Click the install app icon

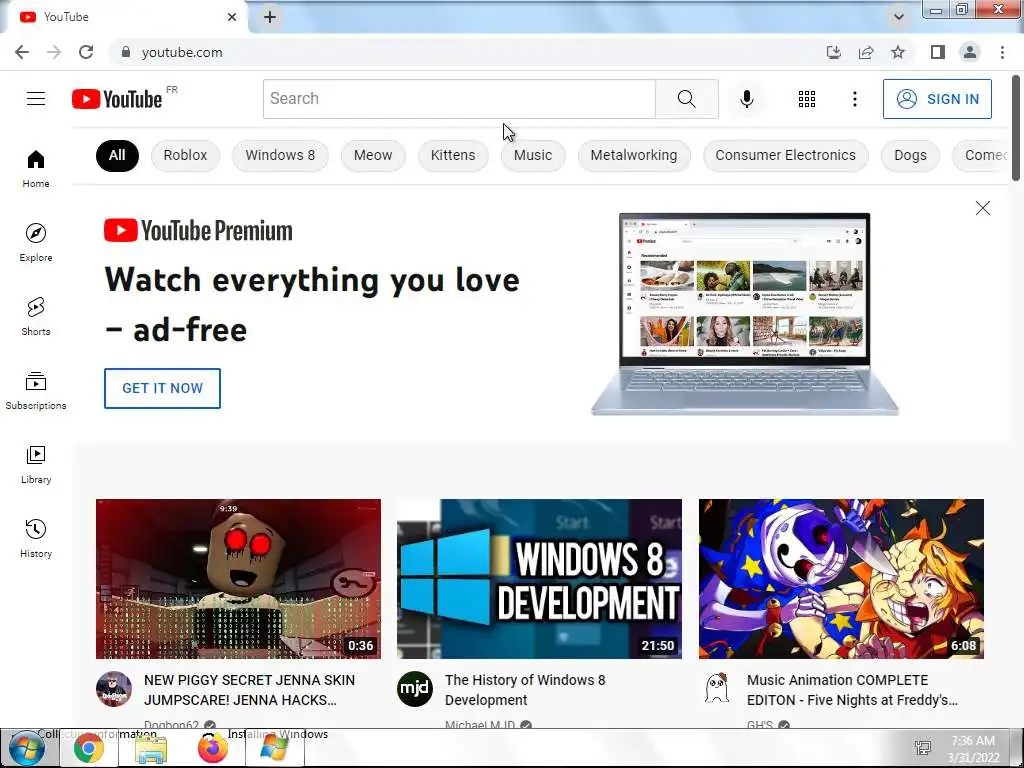click(x=834, y=52)
